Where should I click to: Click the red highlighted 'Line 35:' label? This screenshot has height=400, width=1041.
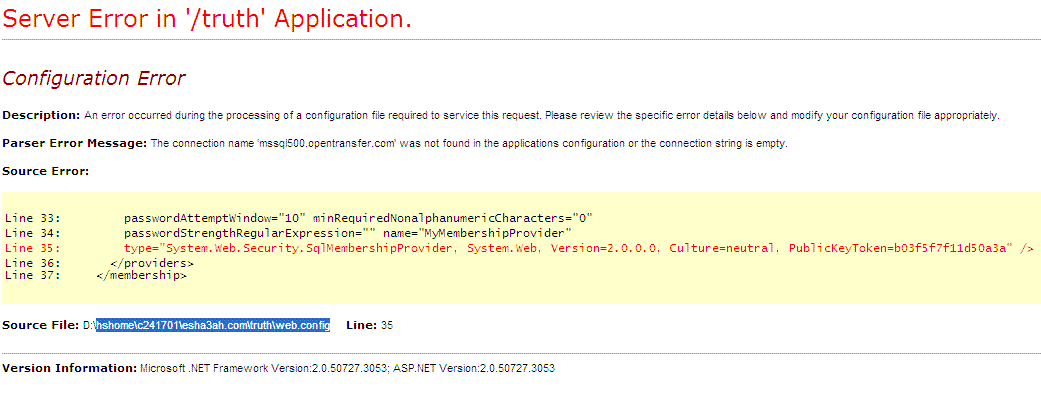tap(32, 249)
